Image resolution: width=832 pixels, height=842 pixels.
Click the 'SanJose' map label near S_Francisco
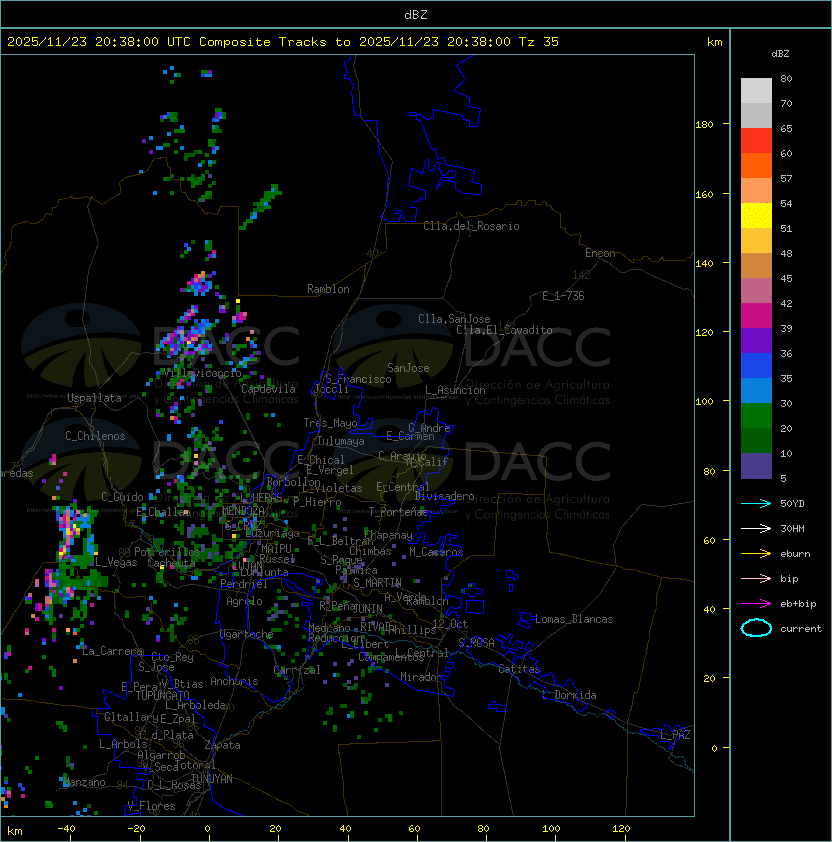point(408,368)
